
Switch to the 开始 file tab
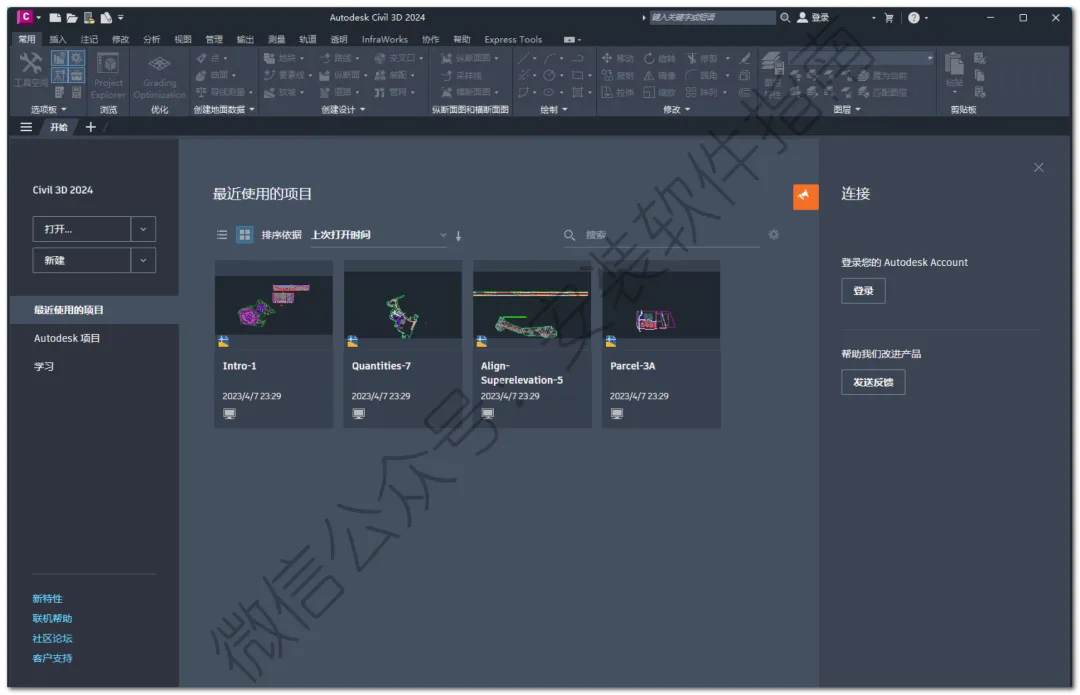click(x=59, y=127)
